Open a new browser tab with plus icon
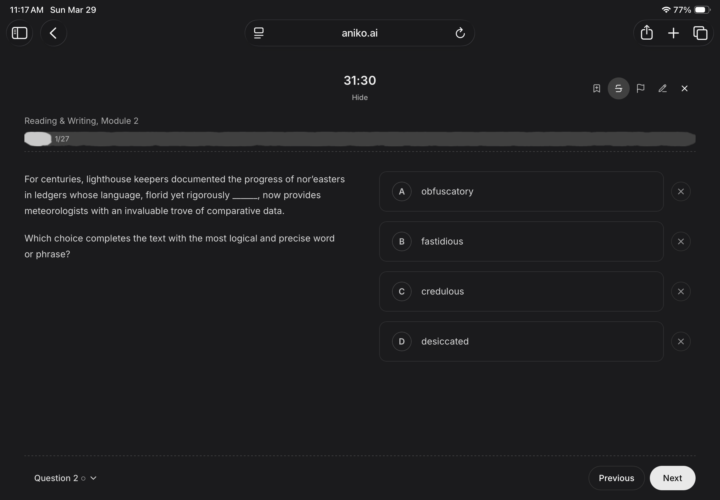The width and height of the screenshot is (720, 500). click(673, 33)
